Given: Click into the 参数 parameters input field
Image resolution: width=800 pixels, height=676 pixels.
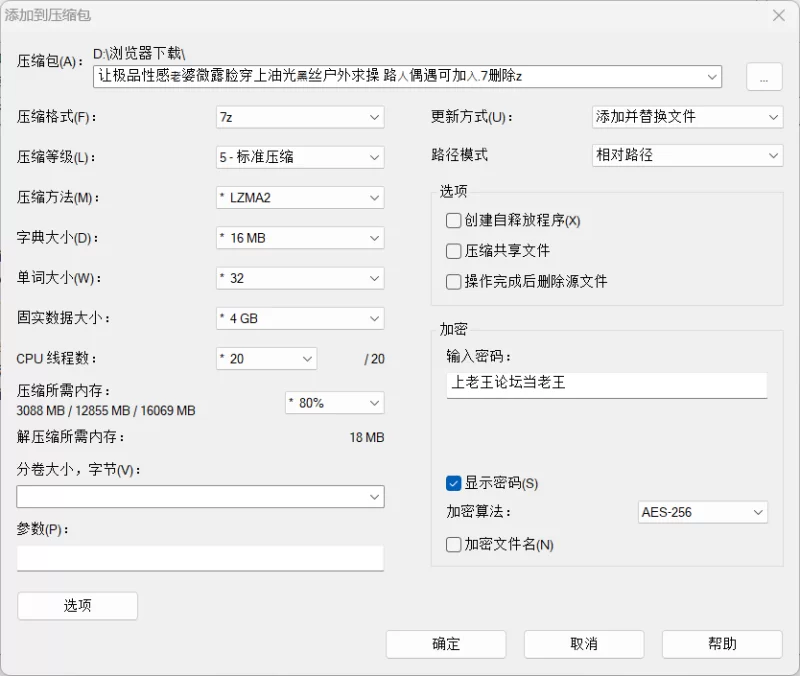Looking at the screenshot, I should [x=200, y=559].
